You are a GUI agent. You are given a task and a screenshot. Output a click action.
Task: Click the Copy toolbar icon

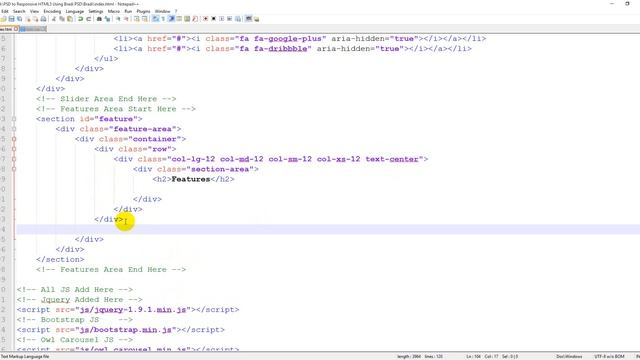coord(62,19)
